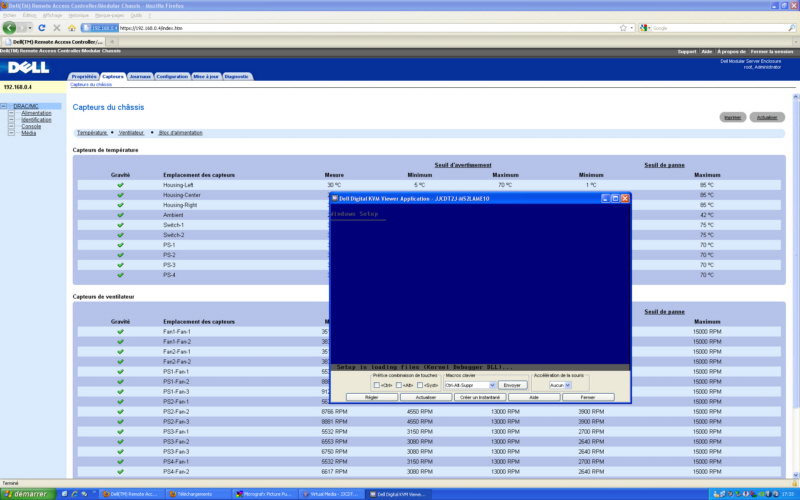Click Actualiser button on sensors page
The width and height of the screenshot is (800, 500).
coord(767,117)
